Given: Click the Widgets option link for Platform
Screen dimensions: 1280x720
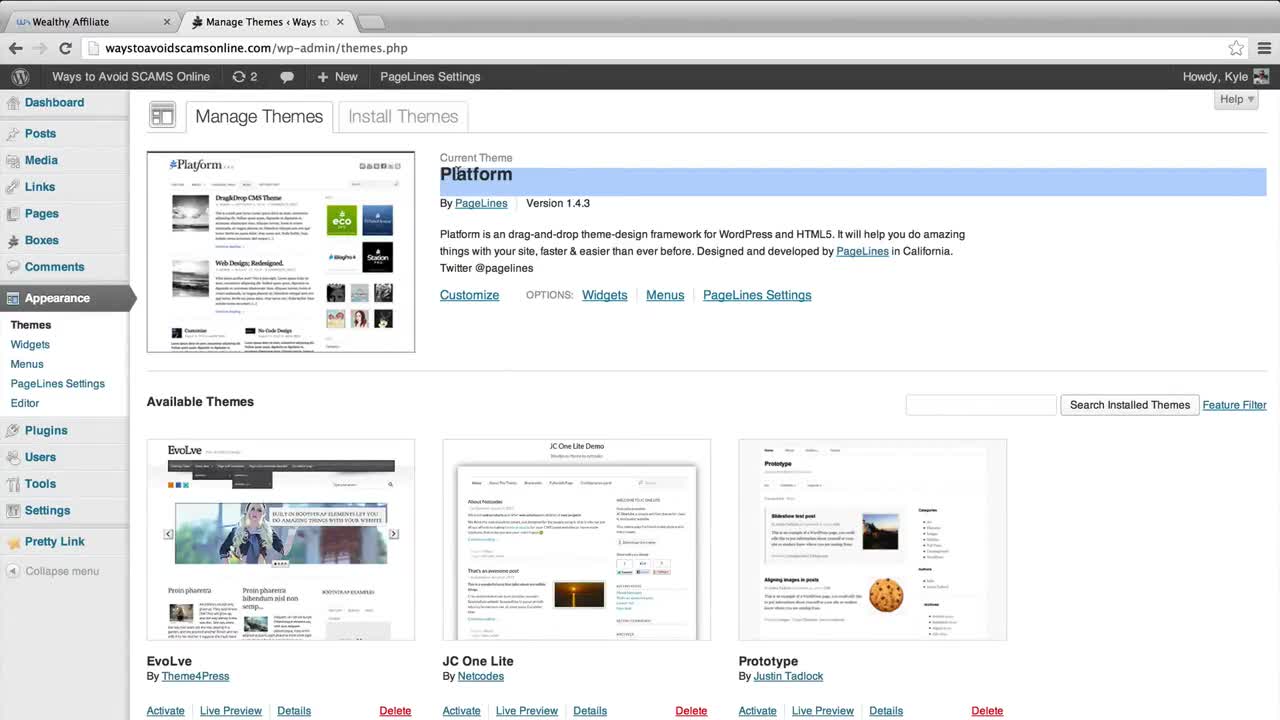Looking at the screenshot, I should pos(605,295).
